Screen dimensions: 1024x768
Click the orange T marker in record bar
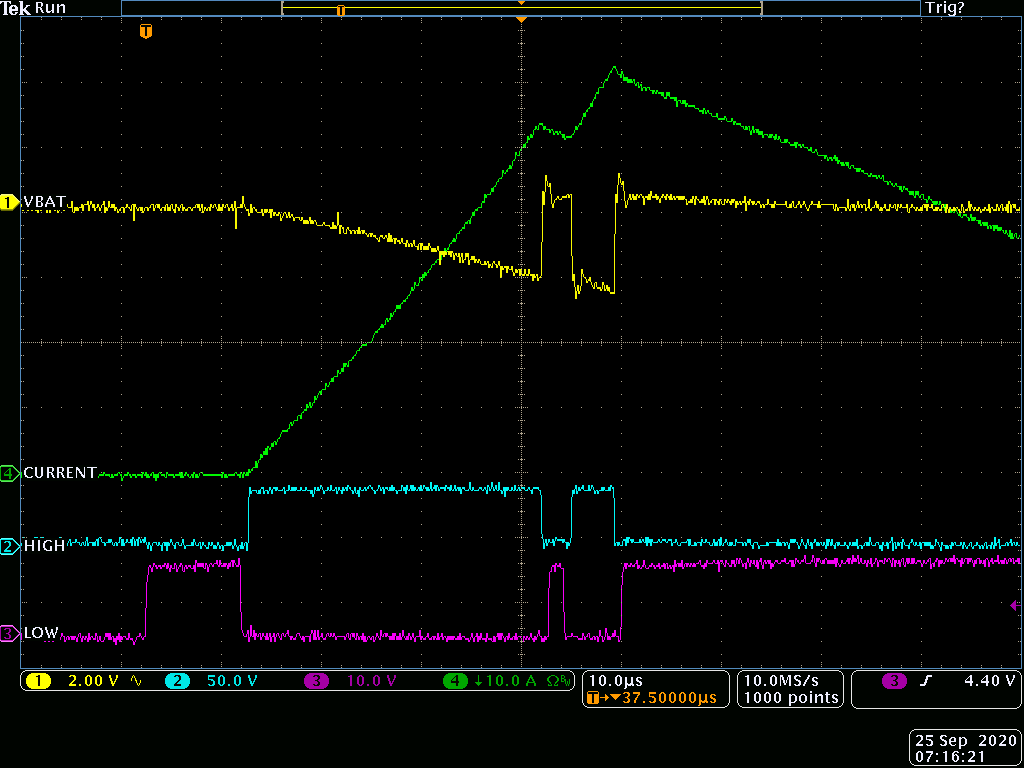tap(340, 10)
